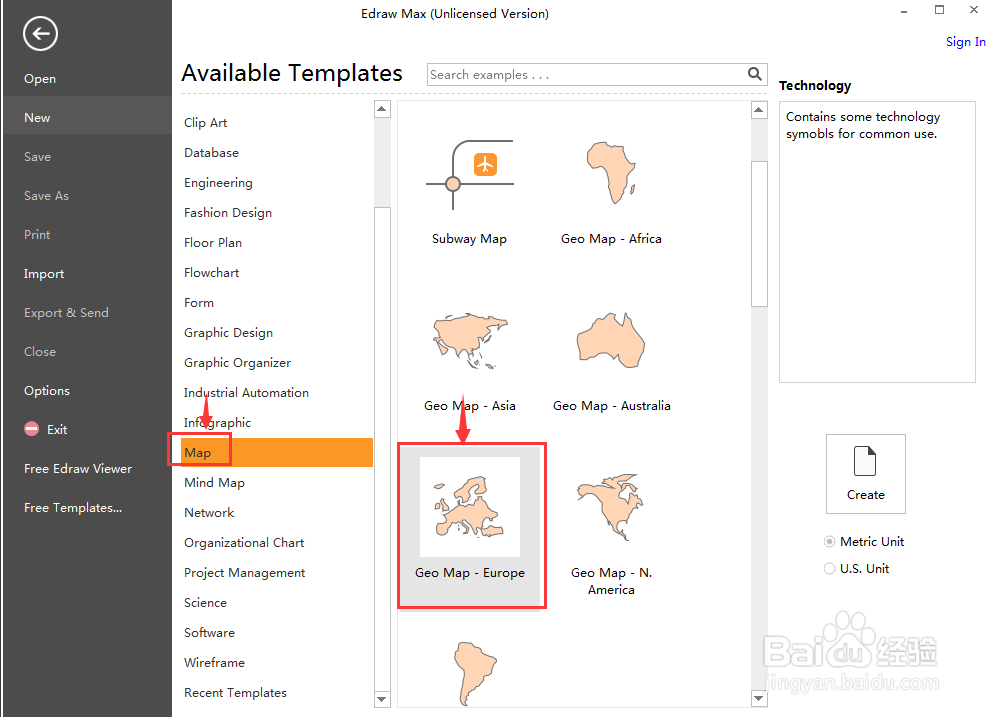Select the Graphic Organizer category

(237, 362)
